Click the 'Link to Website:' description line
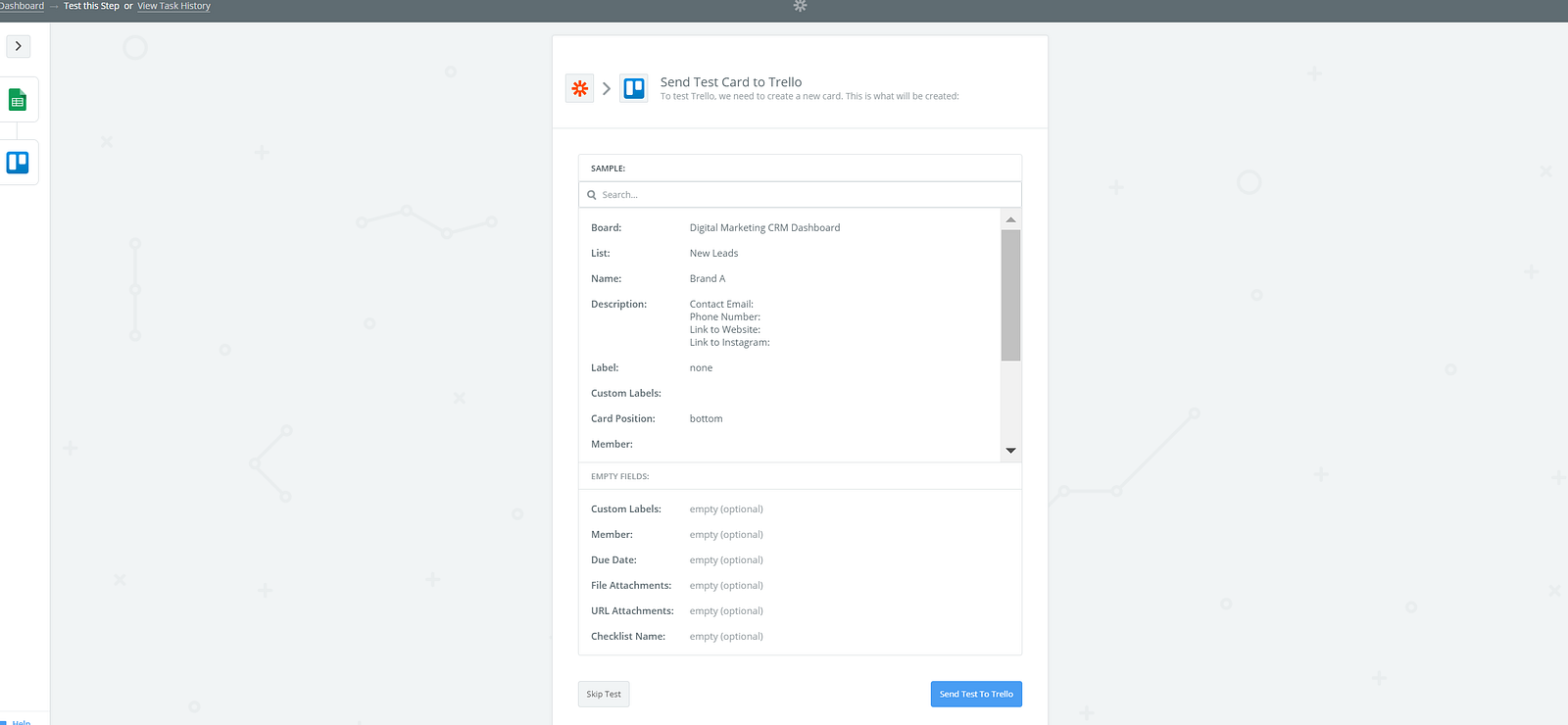The height and width of the screenshot is (725, 1568). point(725,329)
